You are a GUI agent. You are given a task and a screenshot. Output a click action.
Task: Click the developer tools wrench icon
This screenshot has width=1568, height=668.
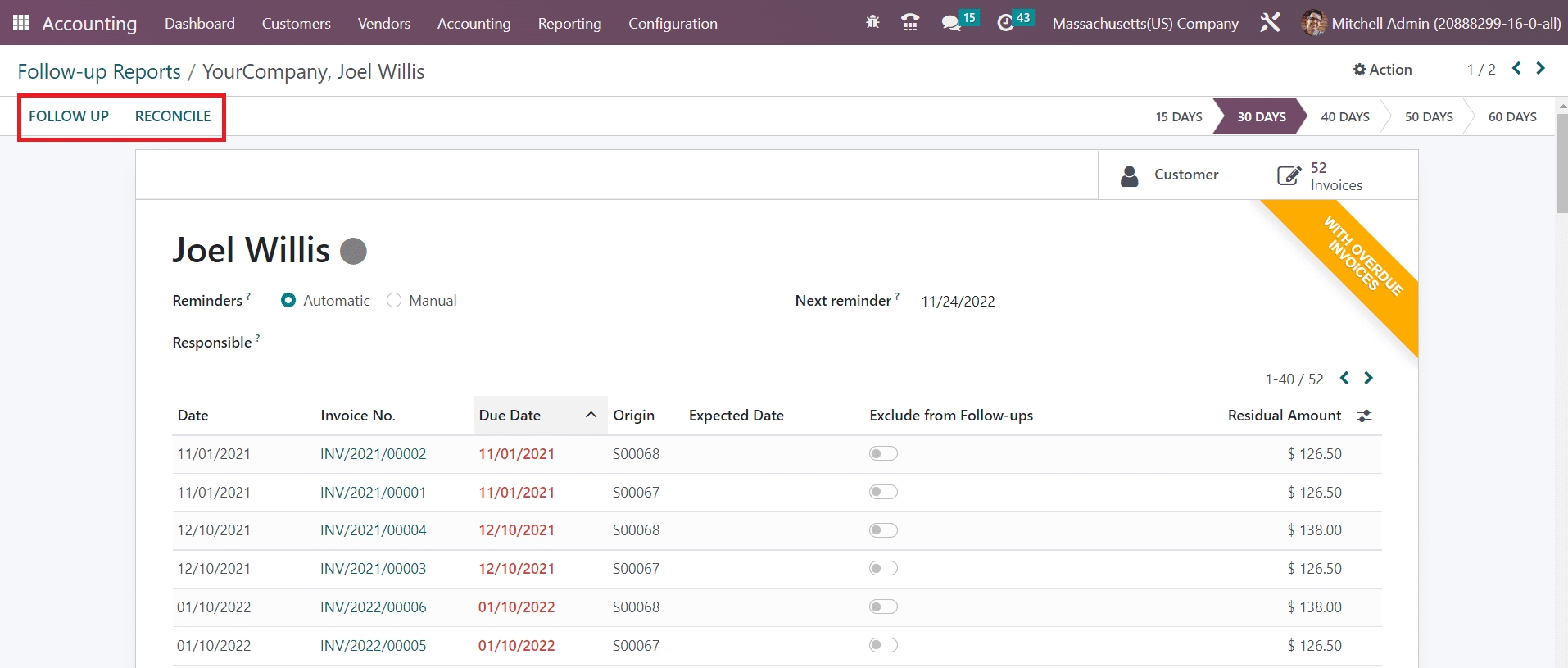click(1270, 23)
